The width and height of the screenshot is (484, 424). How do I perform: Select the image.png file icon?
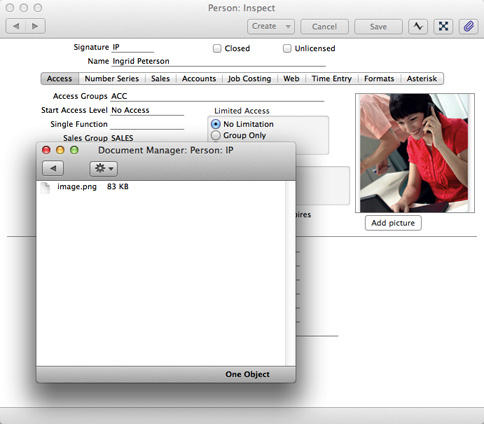[45, 187]
